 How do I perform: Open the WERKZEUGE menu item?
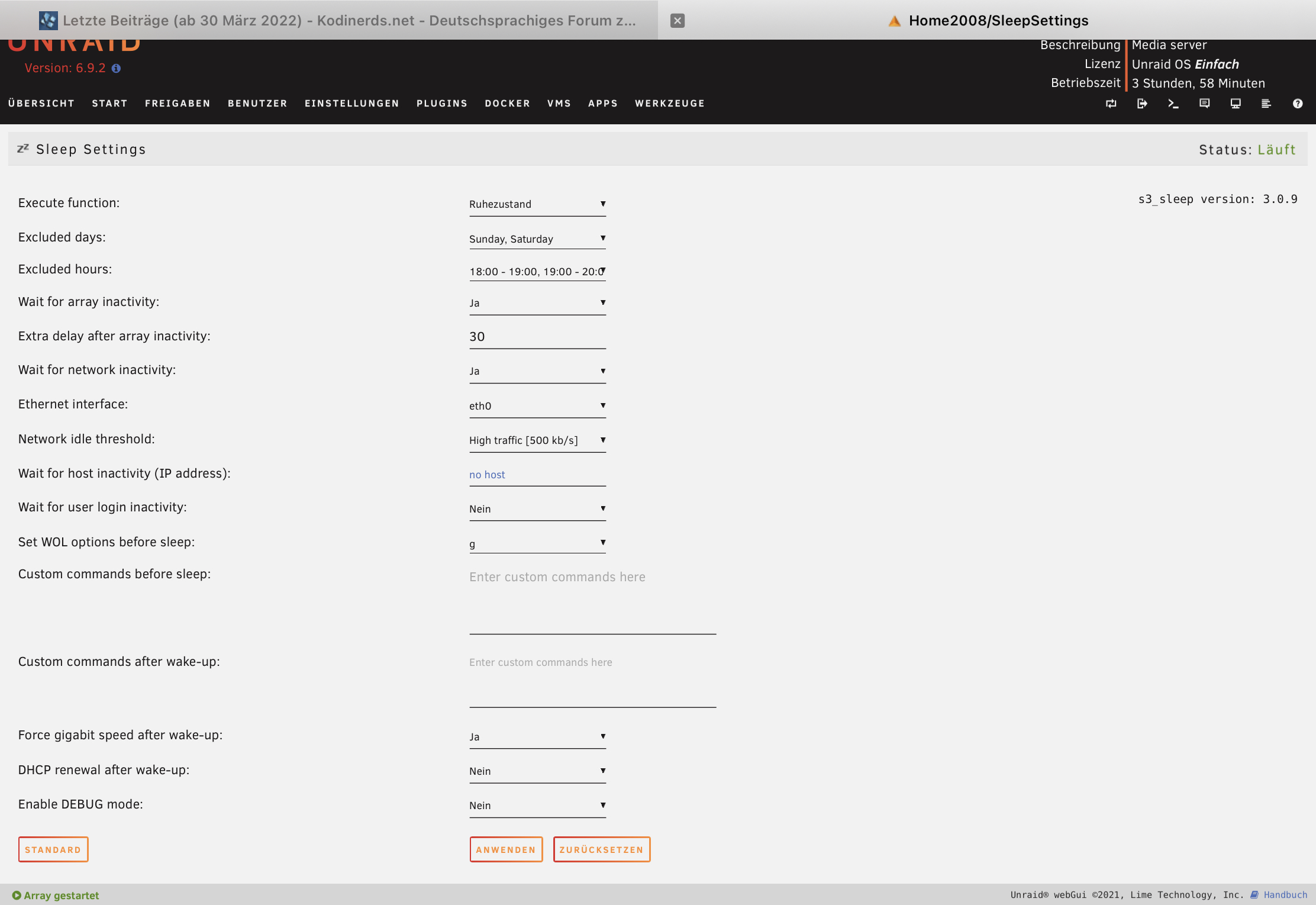click(x=670, y=104)
